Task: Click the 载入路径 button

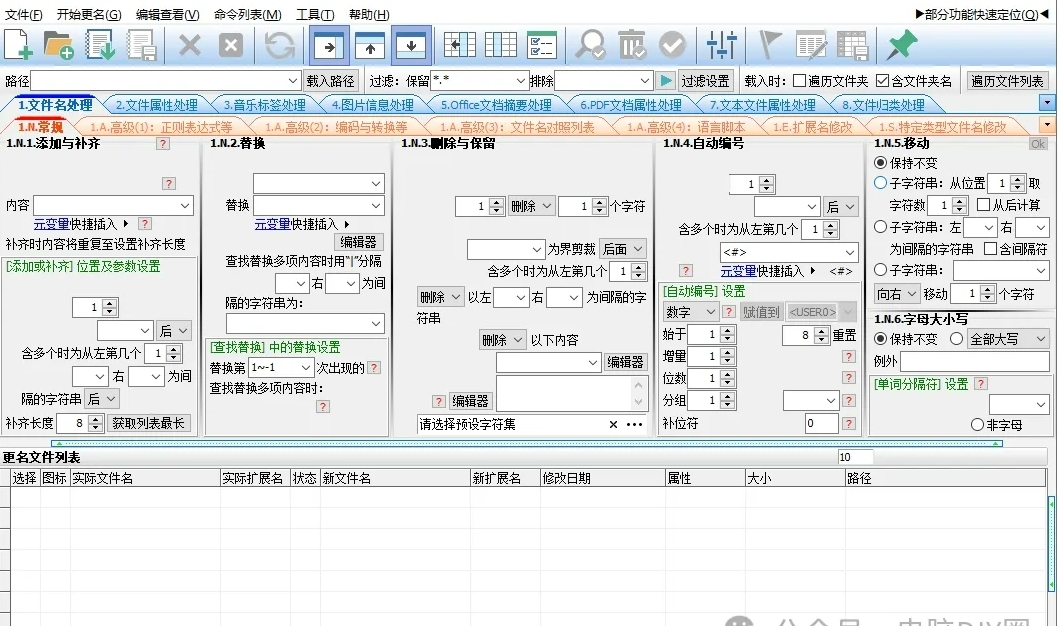Action: coord(330,81)
